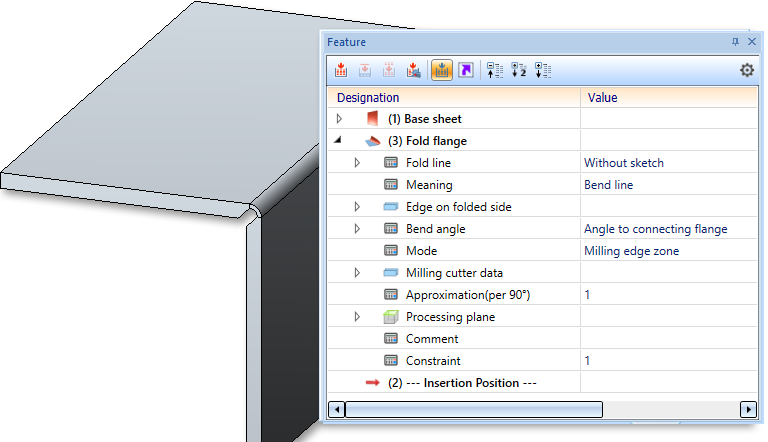The width and height of the screenshot is (768, 442).
Task: Collapse the Fold flange tree node
Action: click(337, 140)
